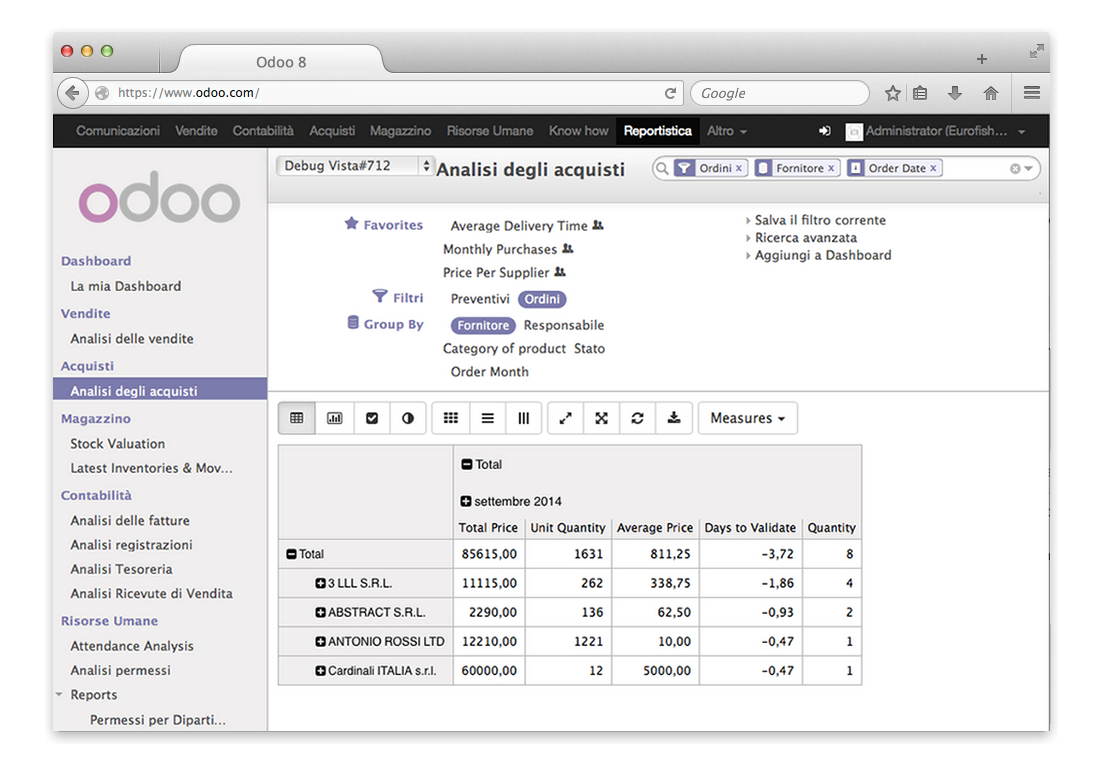Switch to the bar chart view
This screenshot has height=767, width=1106.
(x=334, y=417)
